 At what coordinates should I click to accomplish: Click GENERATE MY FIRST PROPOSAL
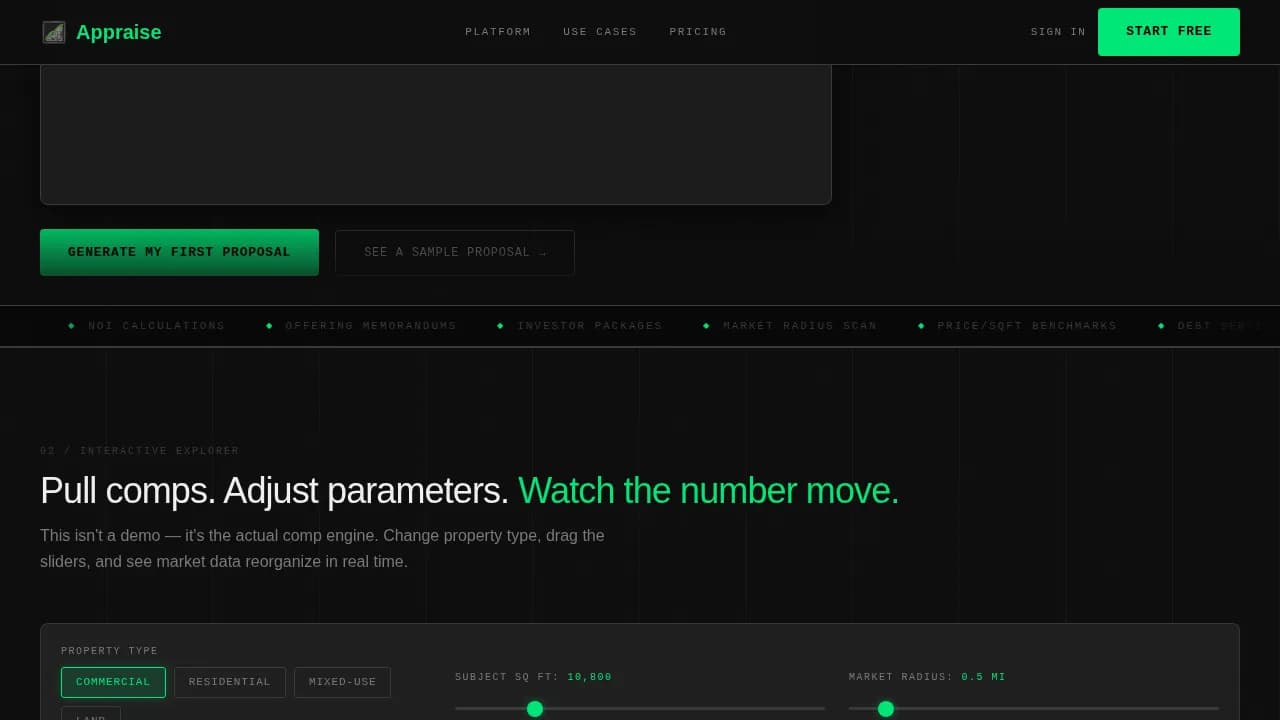pyautogui.click(x=179, y=252)
